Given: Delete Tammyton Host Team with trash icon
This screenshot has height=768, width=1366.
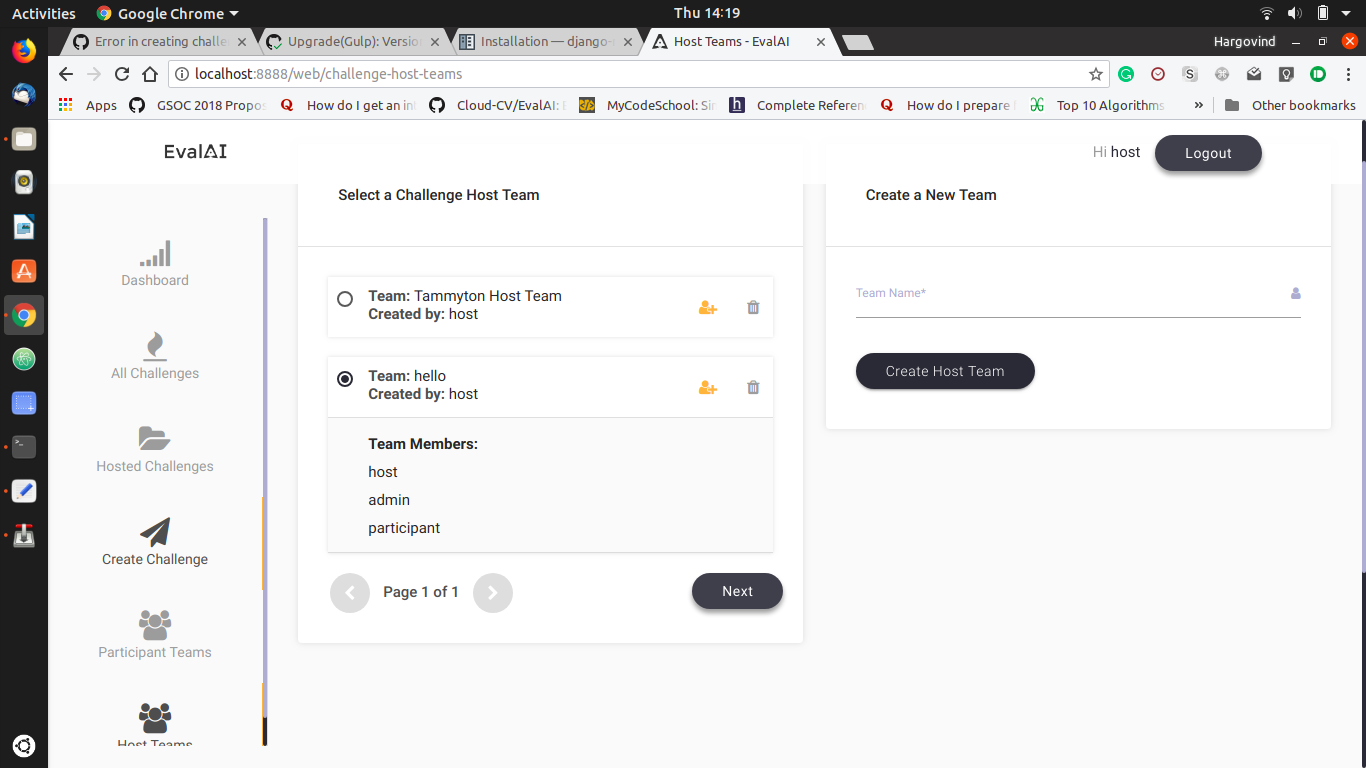Looking at the screenshot, I should pyautogui.click(x=753, y=307).
